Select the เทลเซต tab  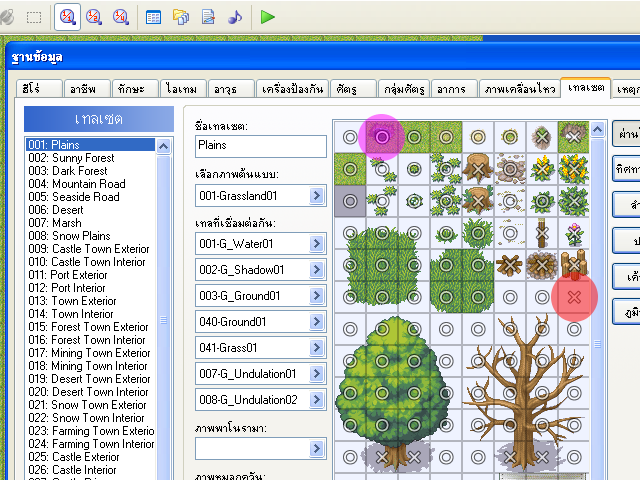click(586, 87)
